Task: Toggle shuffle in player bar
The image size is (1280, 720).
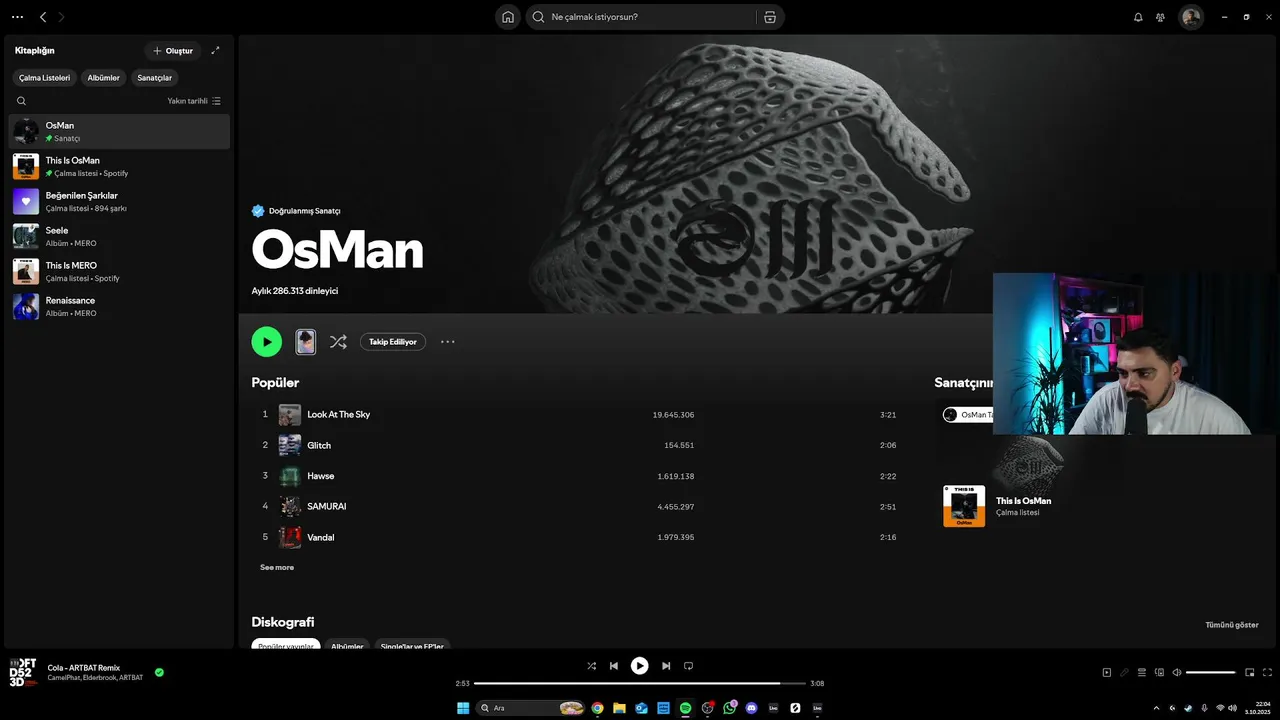Action: pos(591,666)
